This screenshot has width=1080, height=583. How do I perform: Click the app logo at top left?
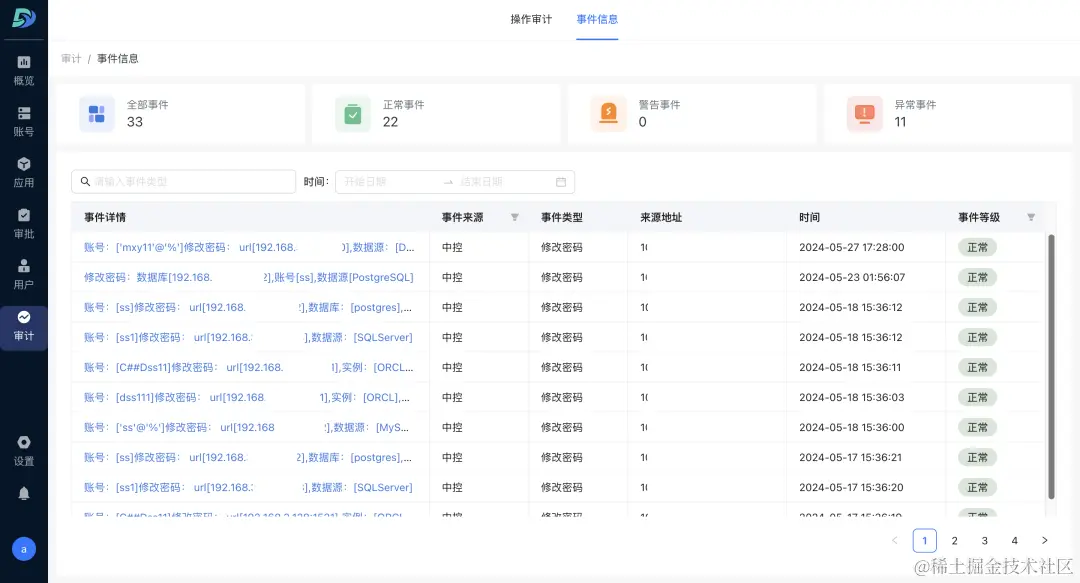(x=23, y=18)
